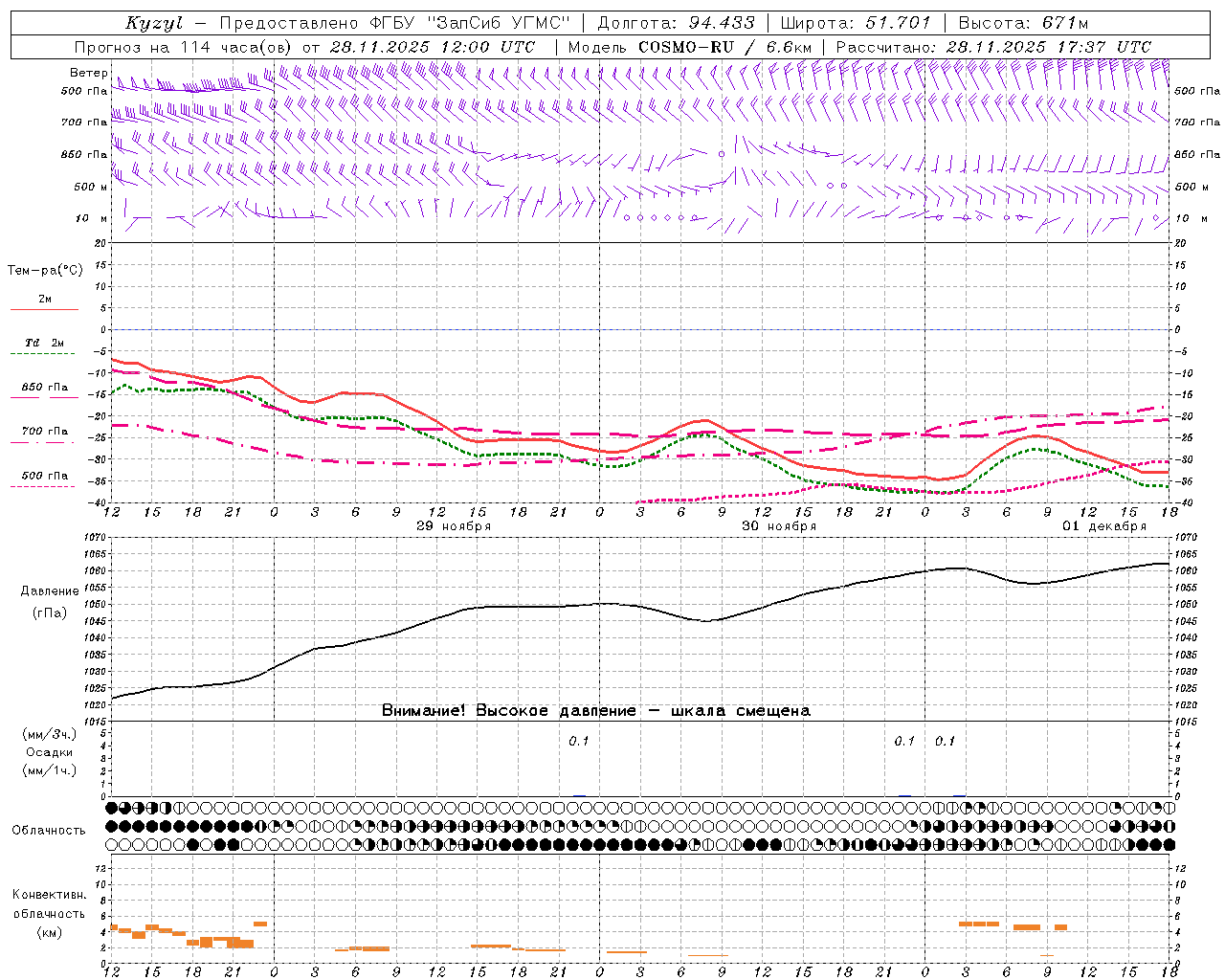This screenshot has height=980, width=1225.
Task: Click the Ветер wind panel label
Action: [88, 73]
